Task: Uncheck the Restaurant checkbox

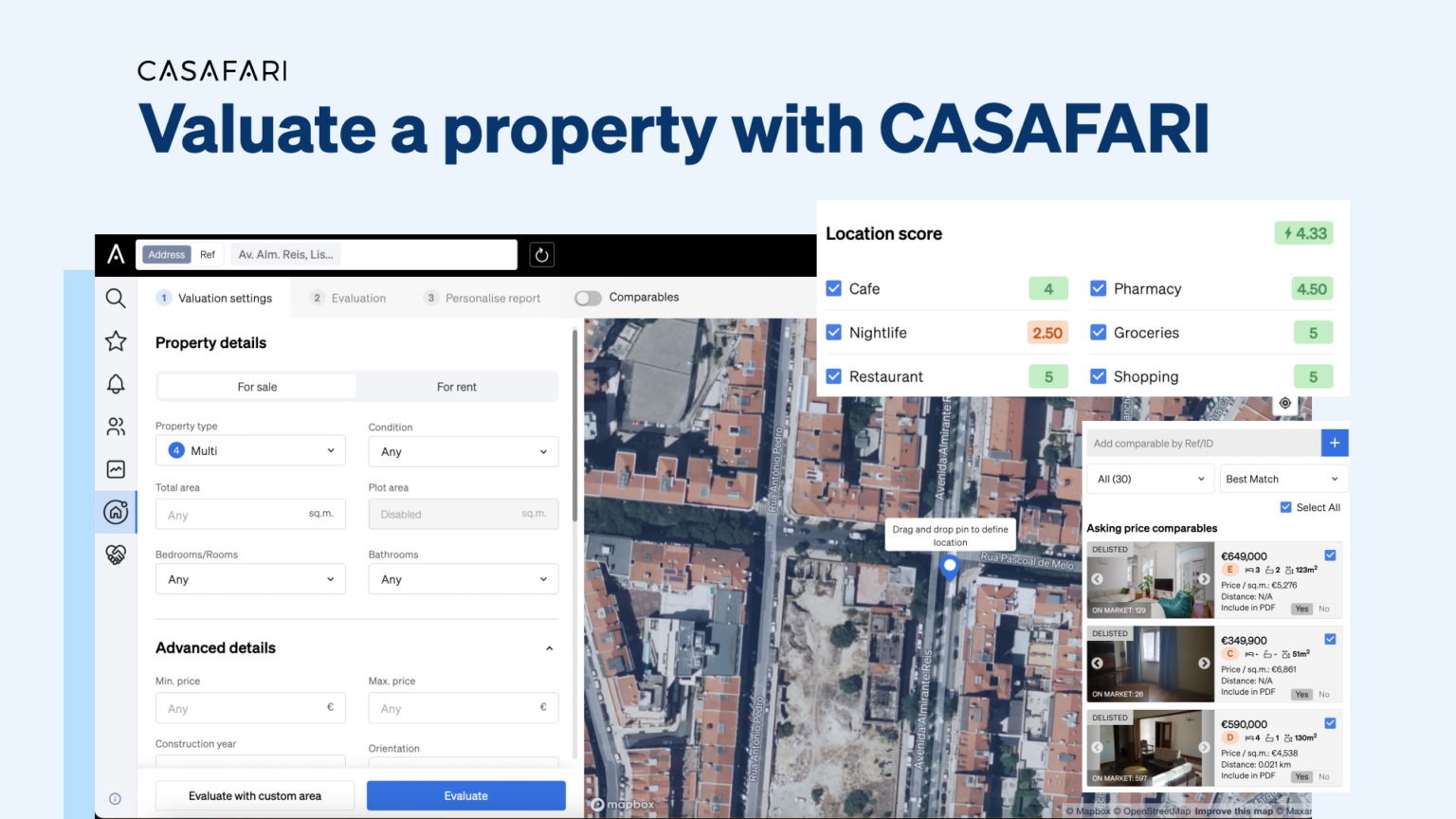Action: point(834,376)
